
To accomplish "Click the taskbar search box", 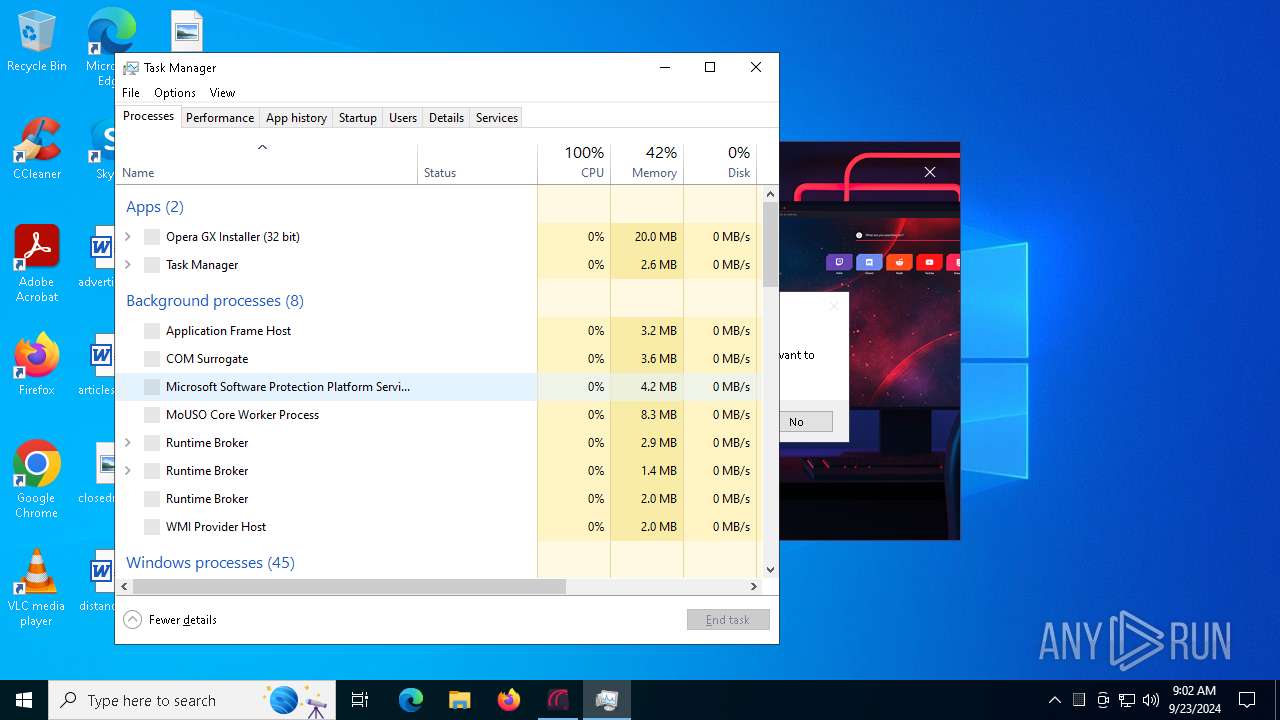I will (x=192, y=700).
